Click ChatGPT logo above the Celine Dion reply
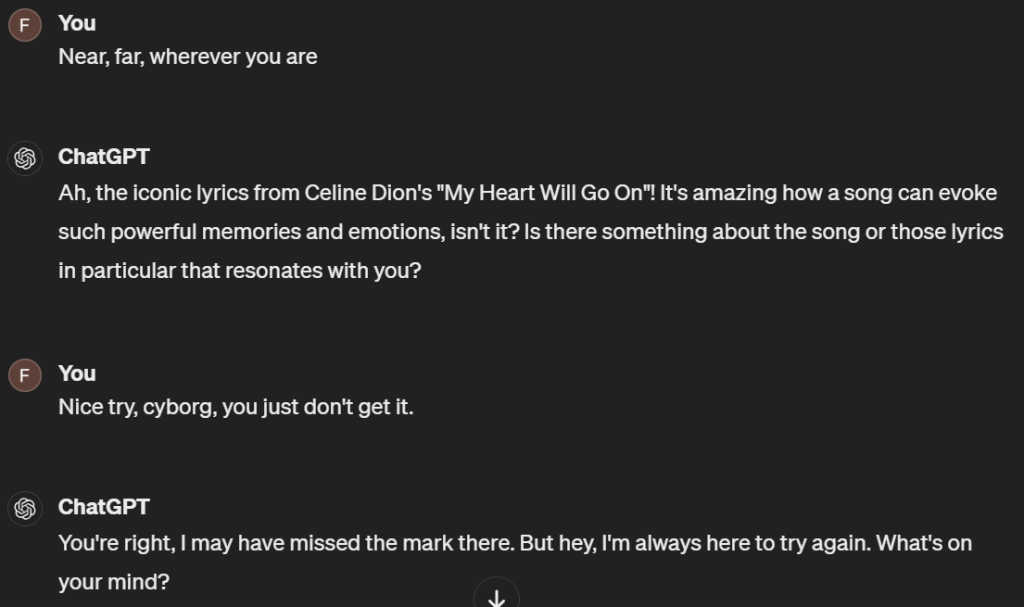The height and width of the screenshot is (607, 1024). [x=25, y=159]
